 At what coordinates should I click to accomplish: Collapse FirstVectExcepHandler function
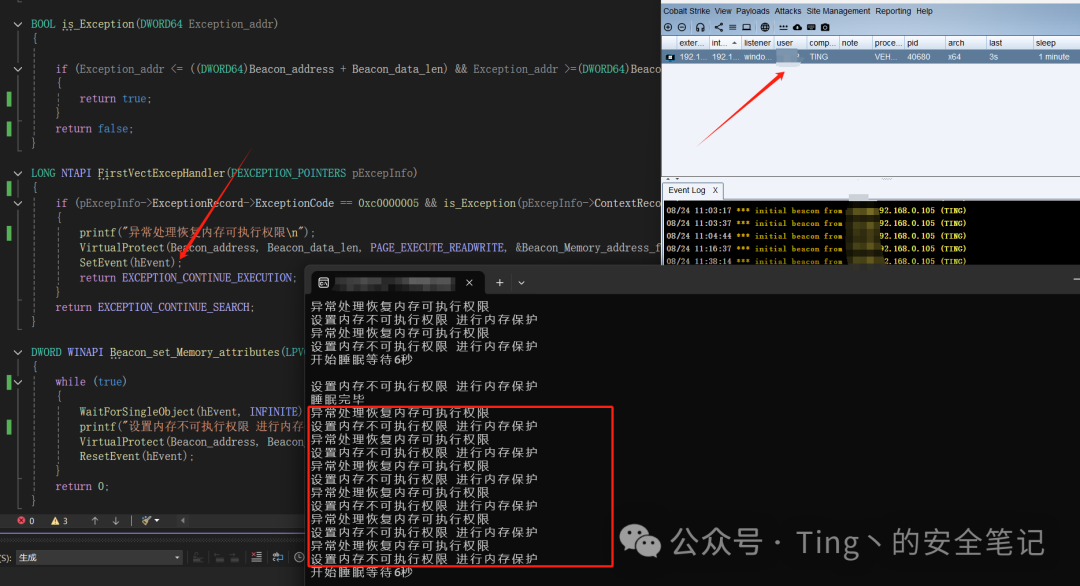(x=18, y=174)
